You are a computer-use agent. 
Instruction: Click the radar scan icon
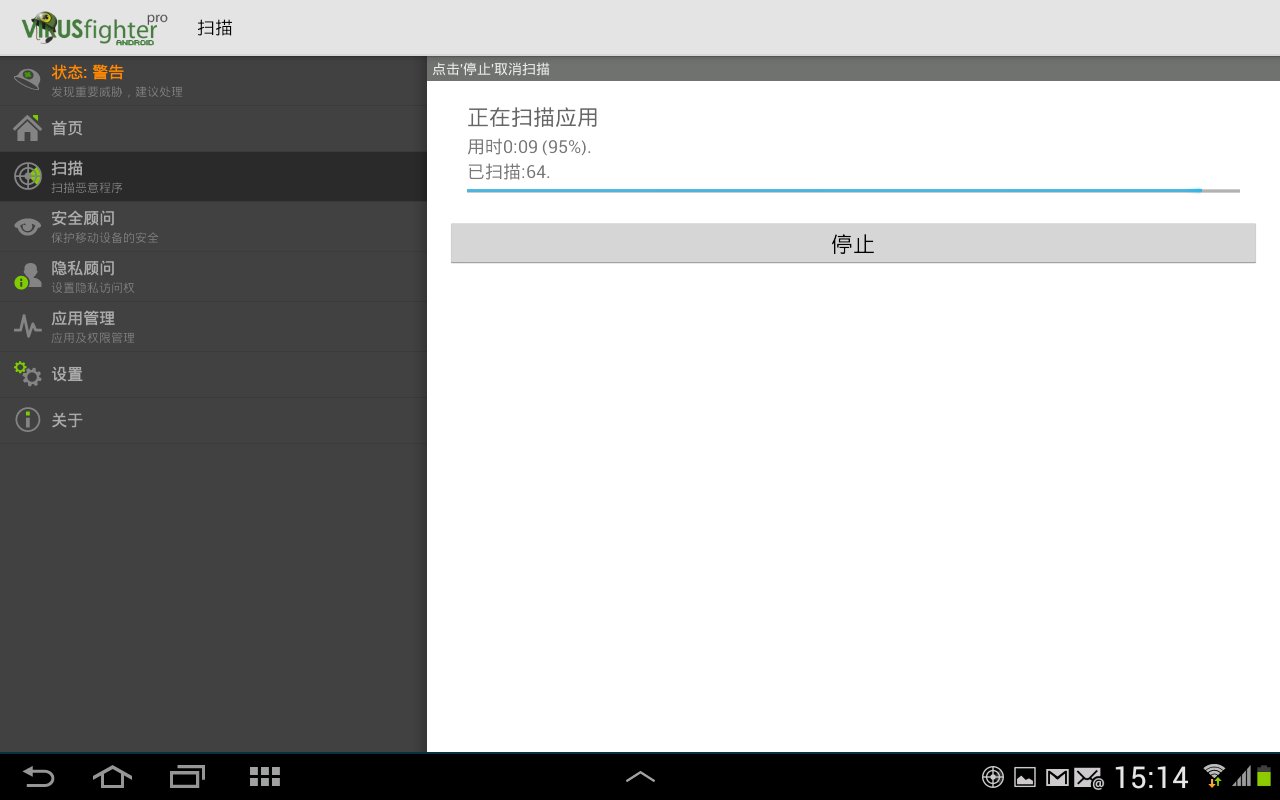27,177
